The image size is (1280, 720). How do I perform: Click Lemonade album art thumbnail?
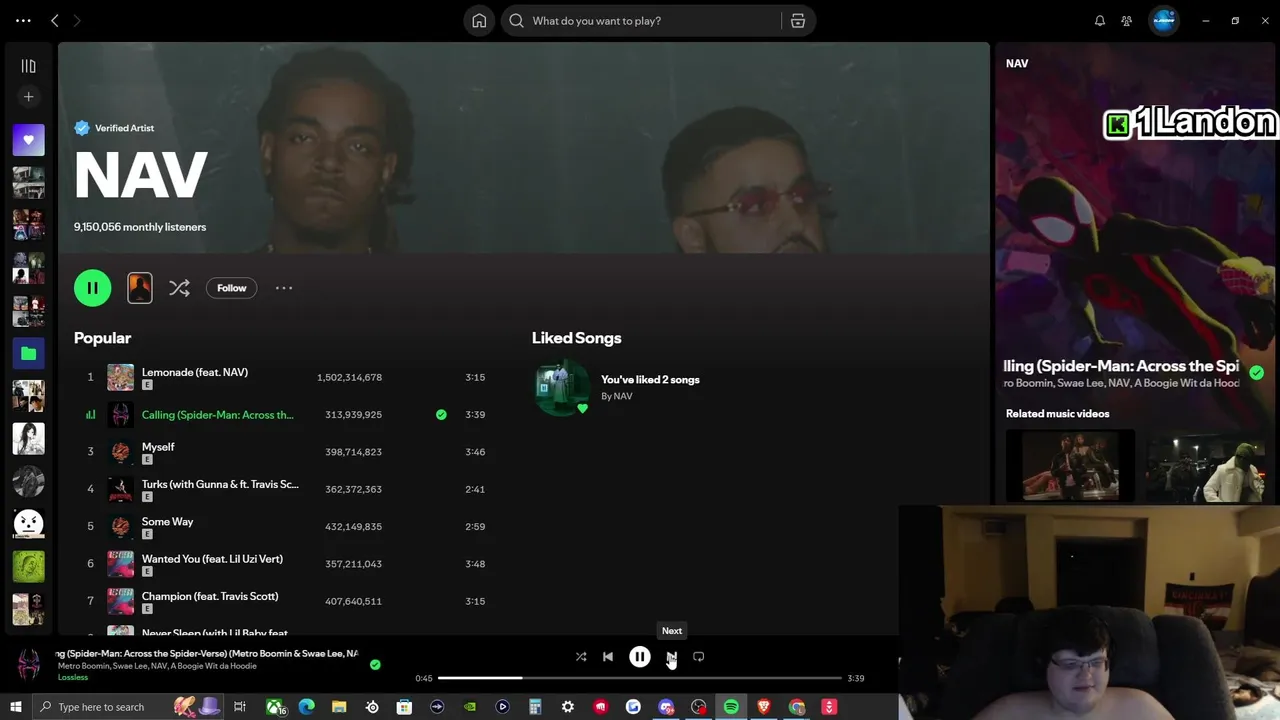(x=121, y=377)
